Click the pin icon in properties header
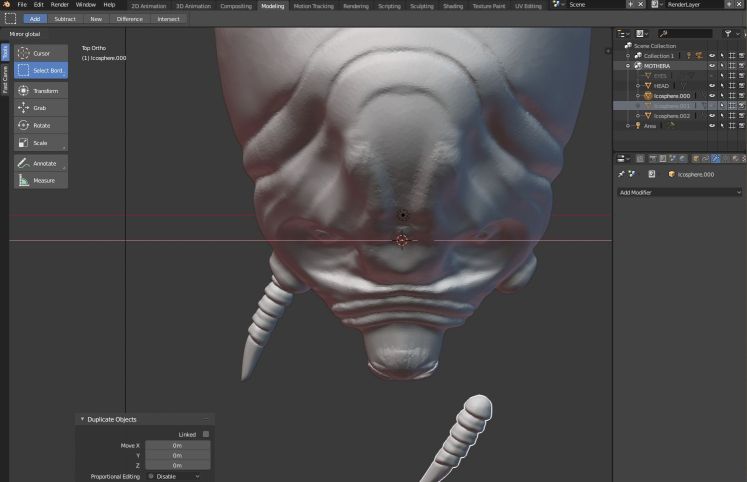747x482 pixels. [x=621, y=174]
